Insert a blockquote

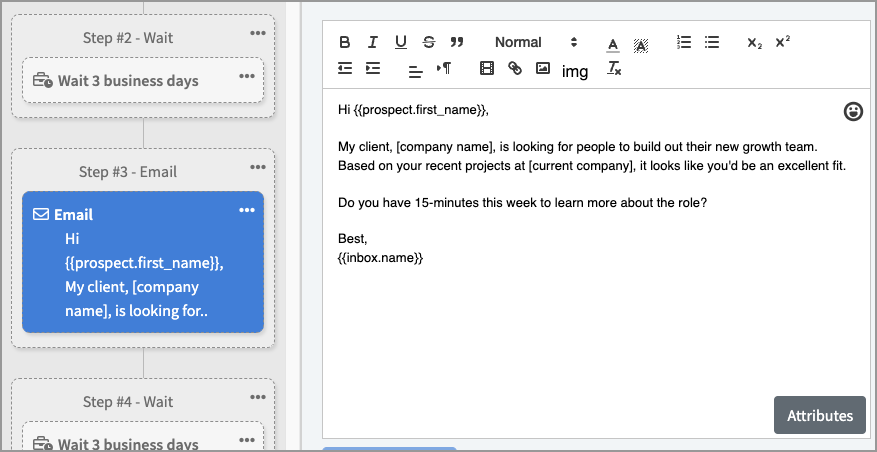coord(457,42)
